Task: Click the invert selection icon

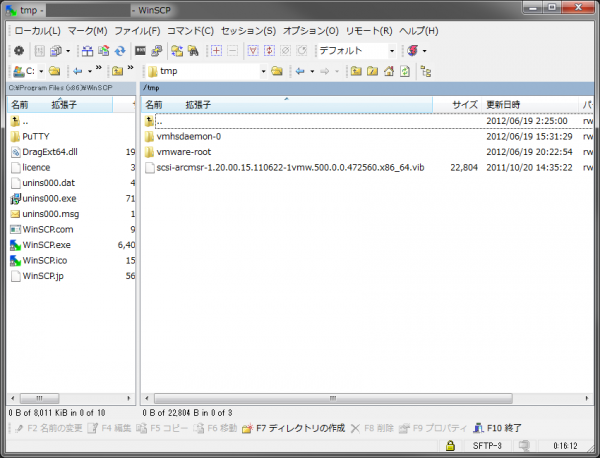Action: [x=269, y=51]
